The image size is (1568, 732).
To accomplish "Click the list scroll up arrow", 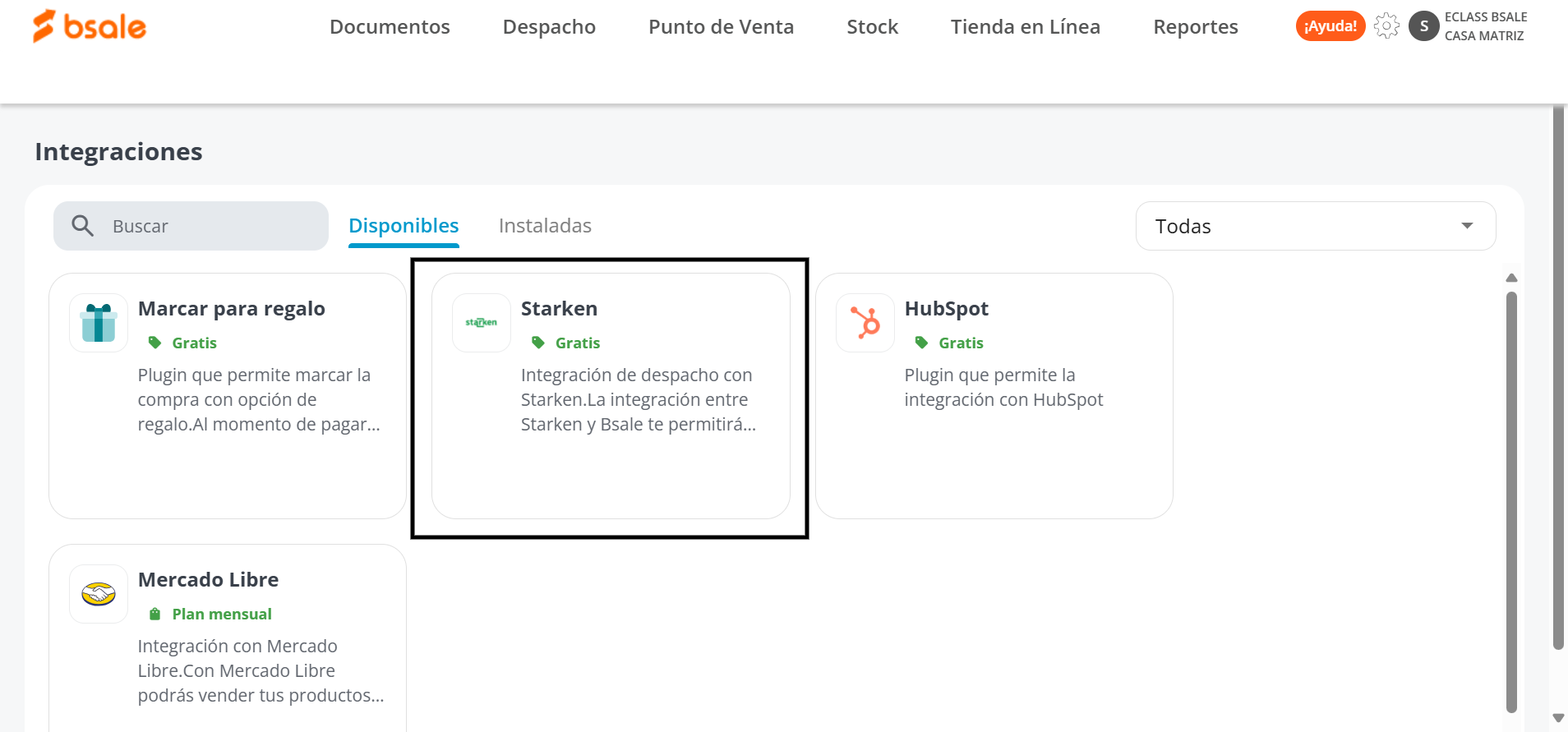I will [x=1511, y=278].
